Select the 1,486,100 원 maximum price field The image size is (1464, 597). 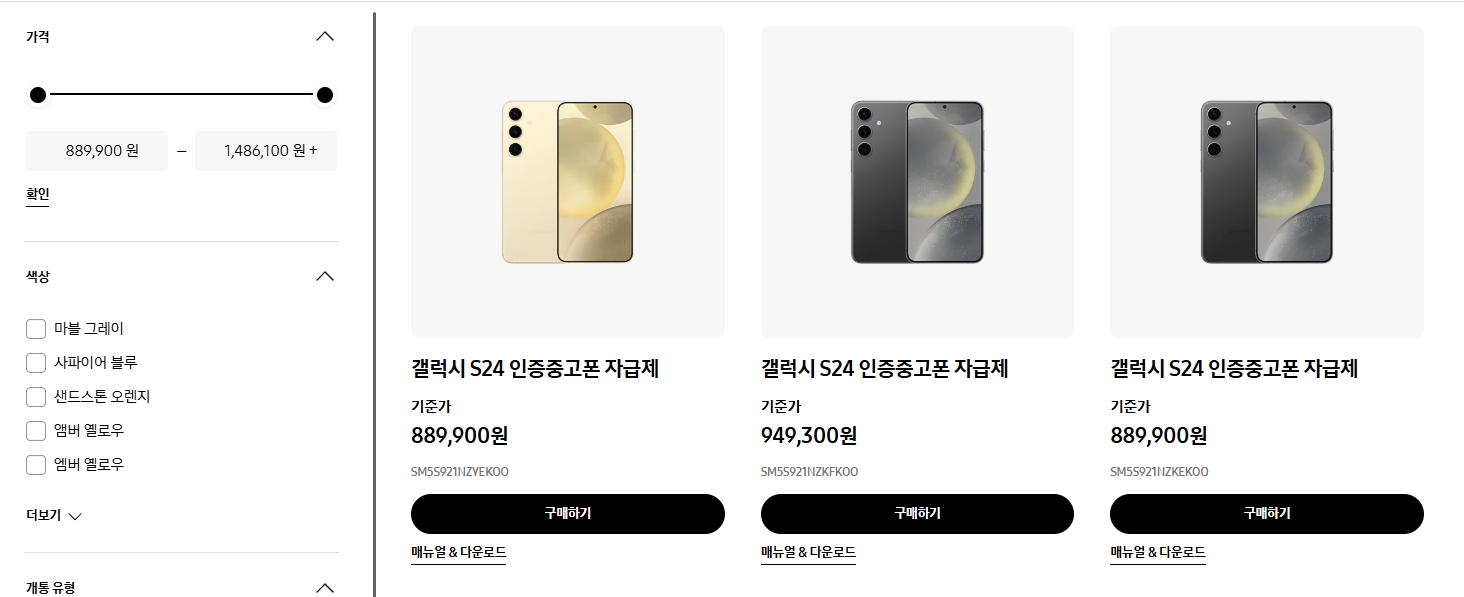click(x=266, y=151)
